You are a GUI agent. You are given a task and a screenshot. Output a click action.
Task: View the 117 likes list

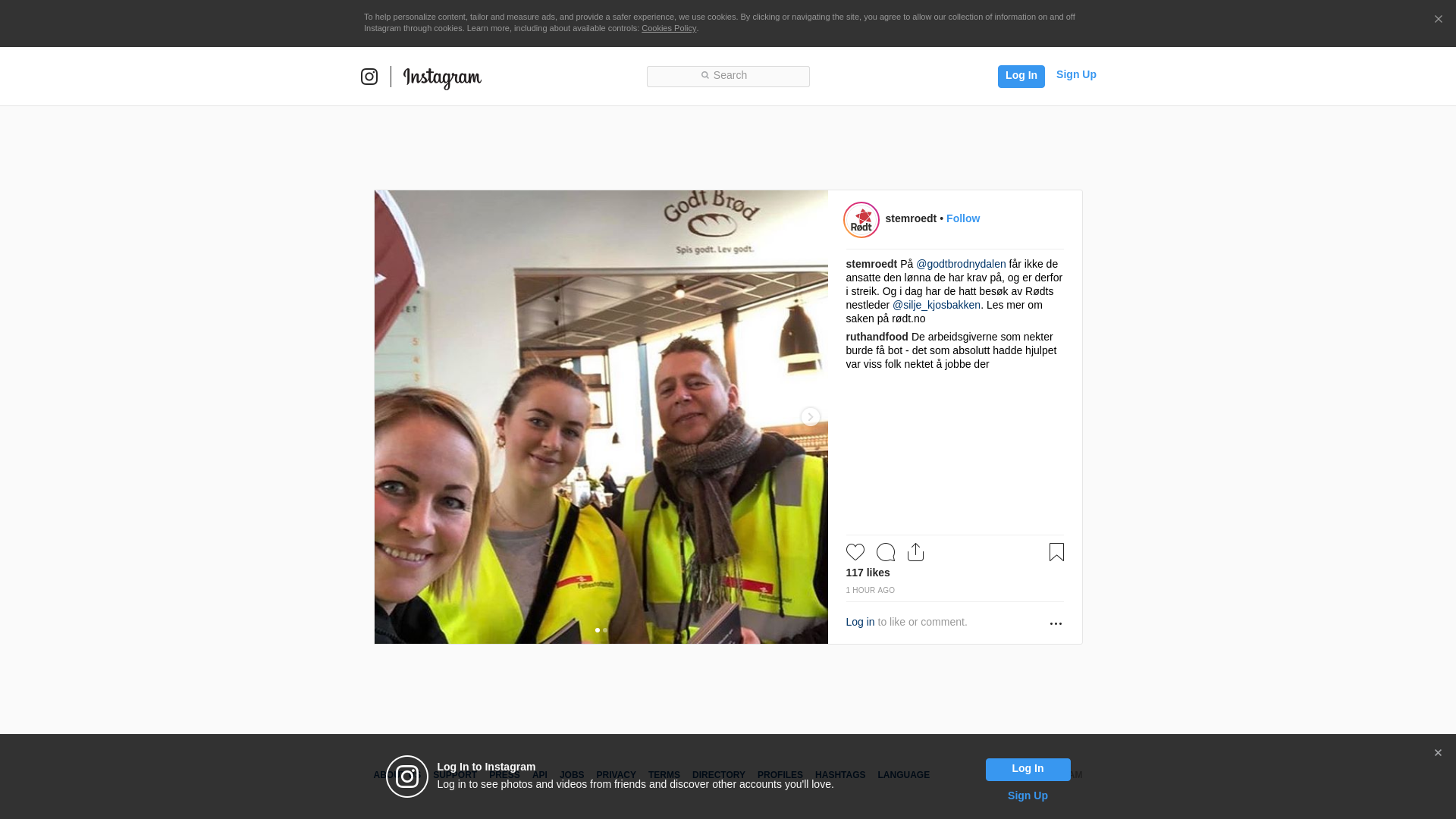[x=868, y=573]
